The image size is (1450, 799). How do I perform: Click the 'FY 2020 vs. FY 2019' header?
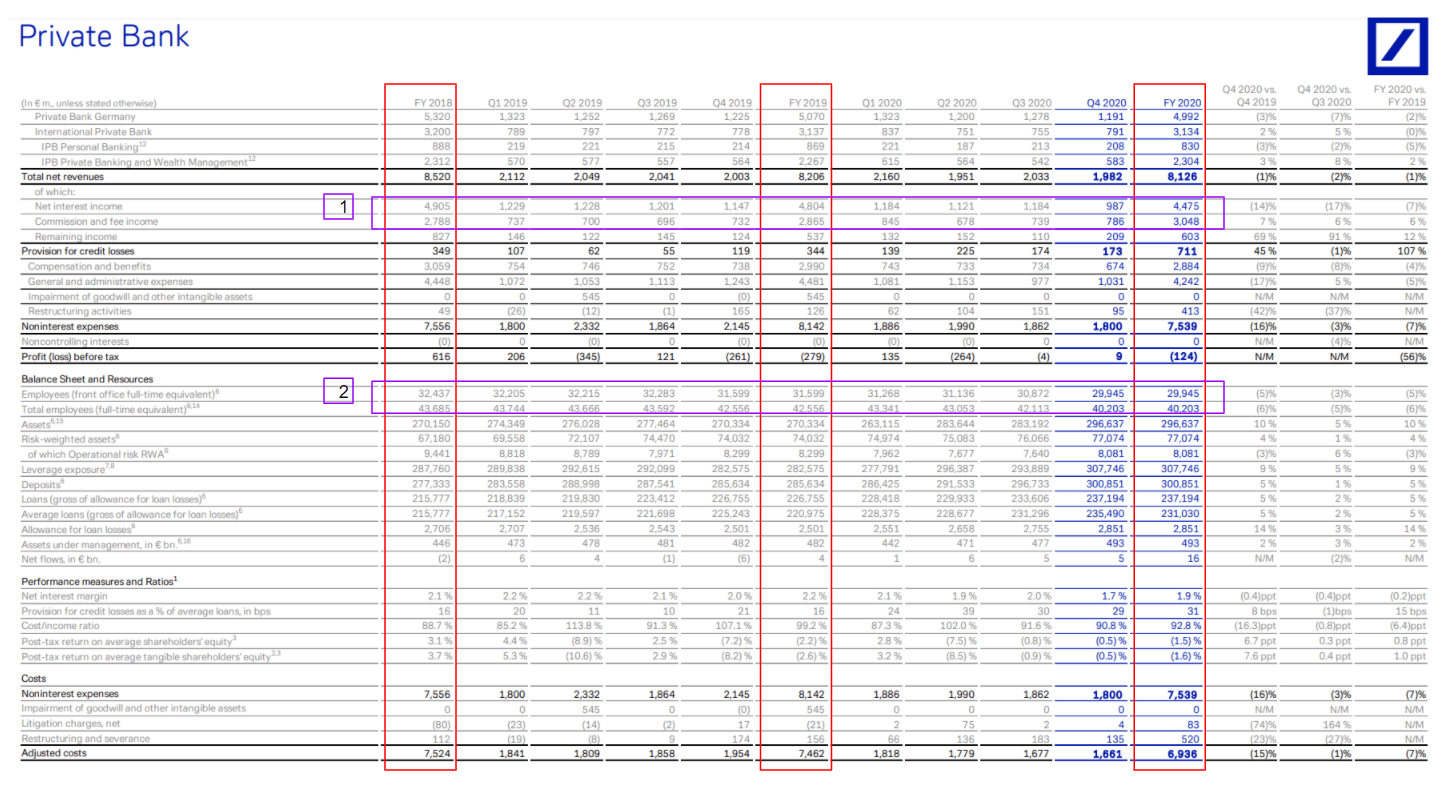(1399, 97)
